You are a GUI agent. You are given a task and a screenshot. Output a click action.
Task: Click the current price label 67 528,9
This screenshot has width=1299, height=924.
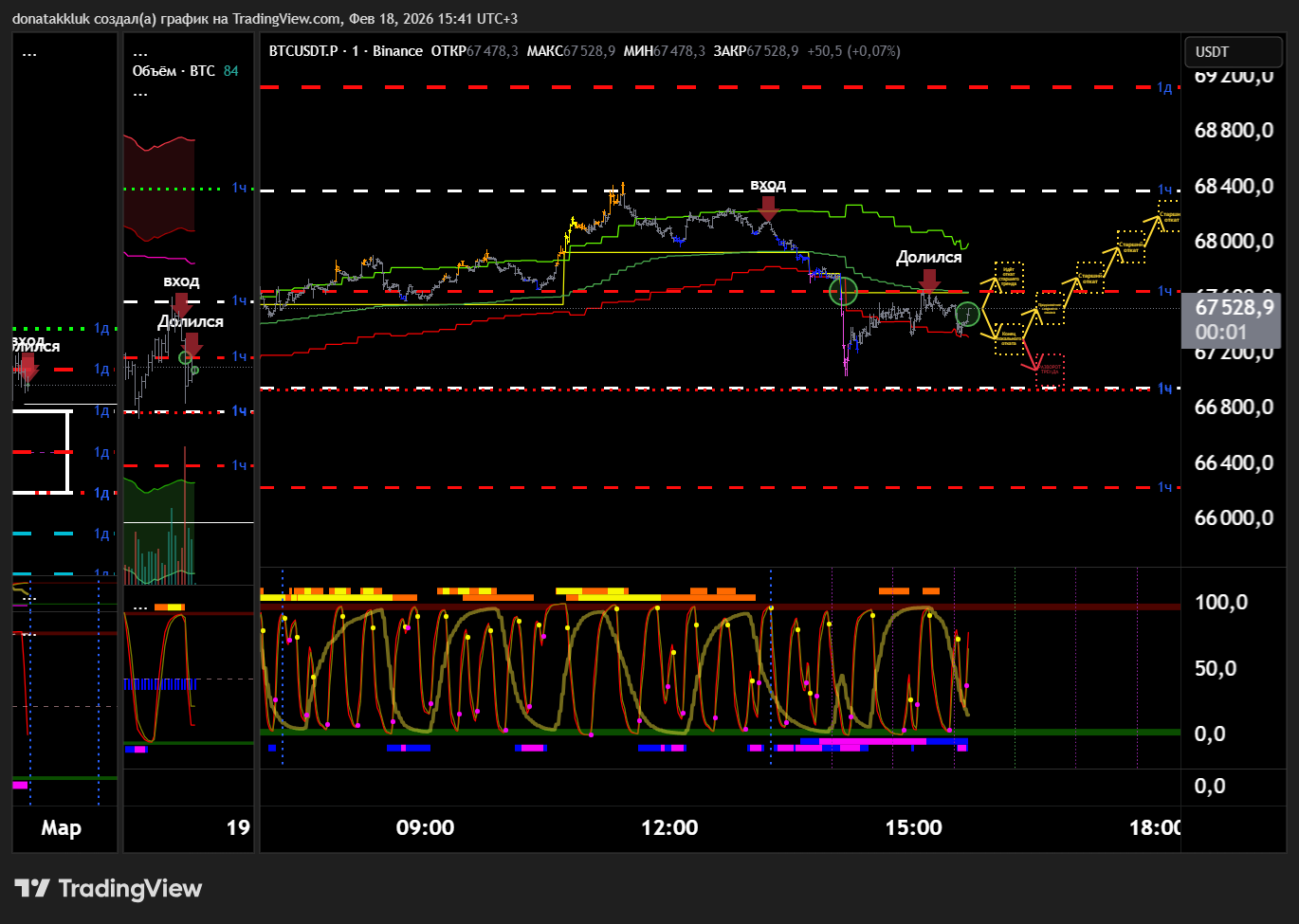(x=1233, y=308)
